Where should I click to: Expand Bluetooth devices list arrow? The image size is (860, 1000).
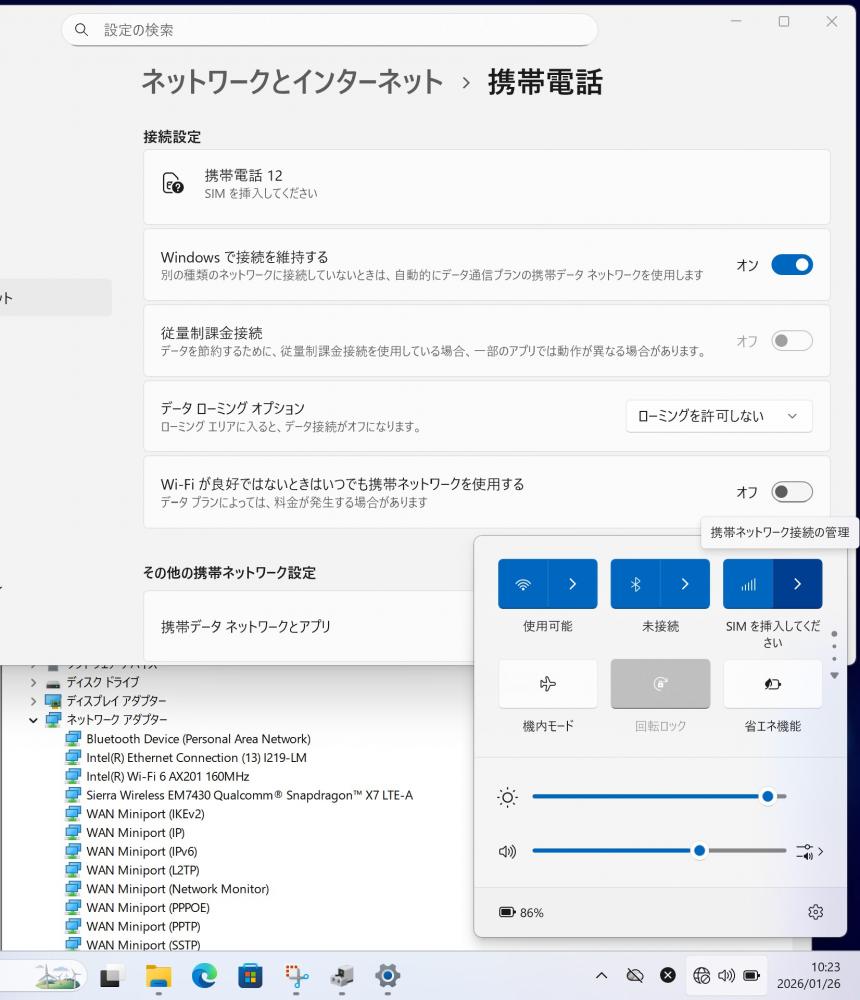tap(685, 584)
